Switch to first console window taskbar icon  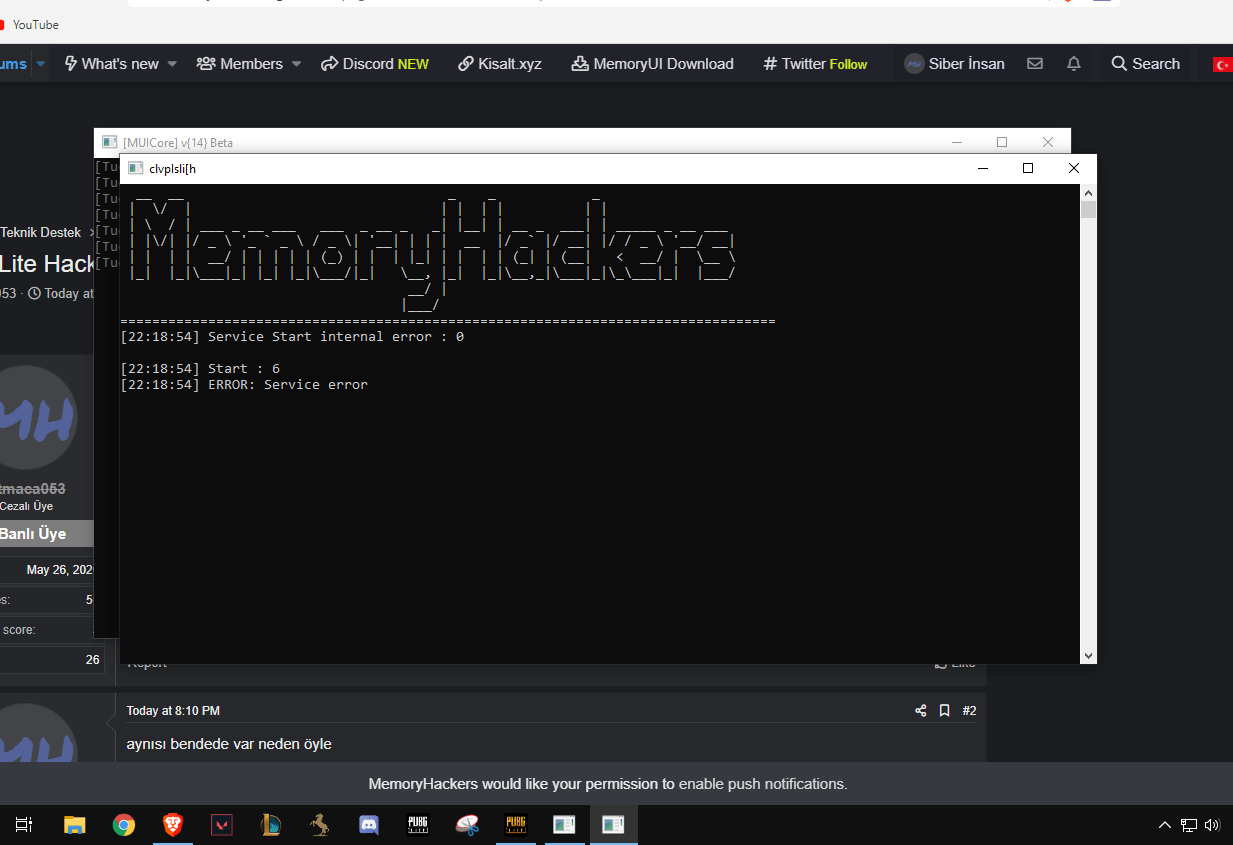pyautogui.click(x=564, y=825)
